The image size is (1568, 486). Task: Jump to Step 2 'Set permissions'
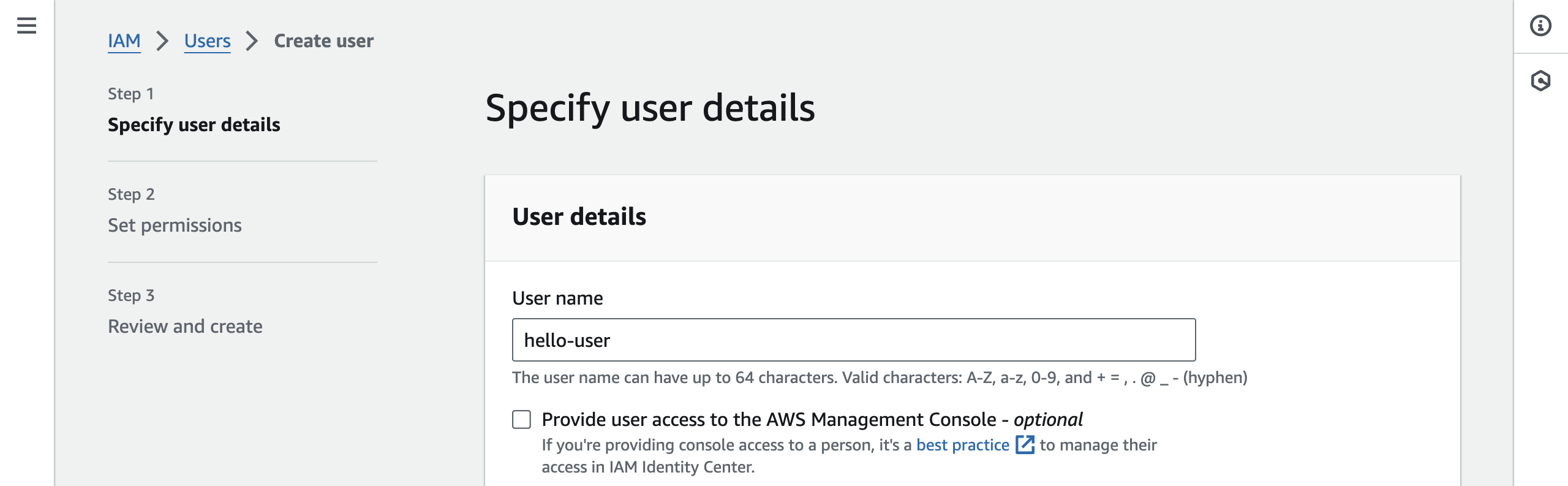point(175,226)
